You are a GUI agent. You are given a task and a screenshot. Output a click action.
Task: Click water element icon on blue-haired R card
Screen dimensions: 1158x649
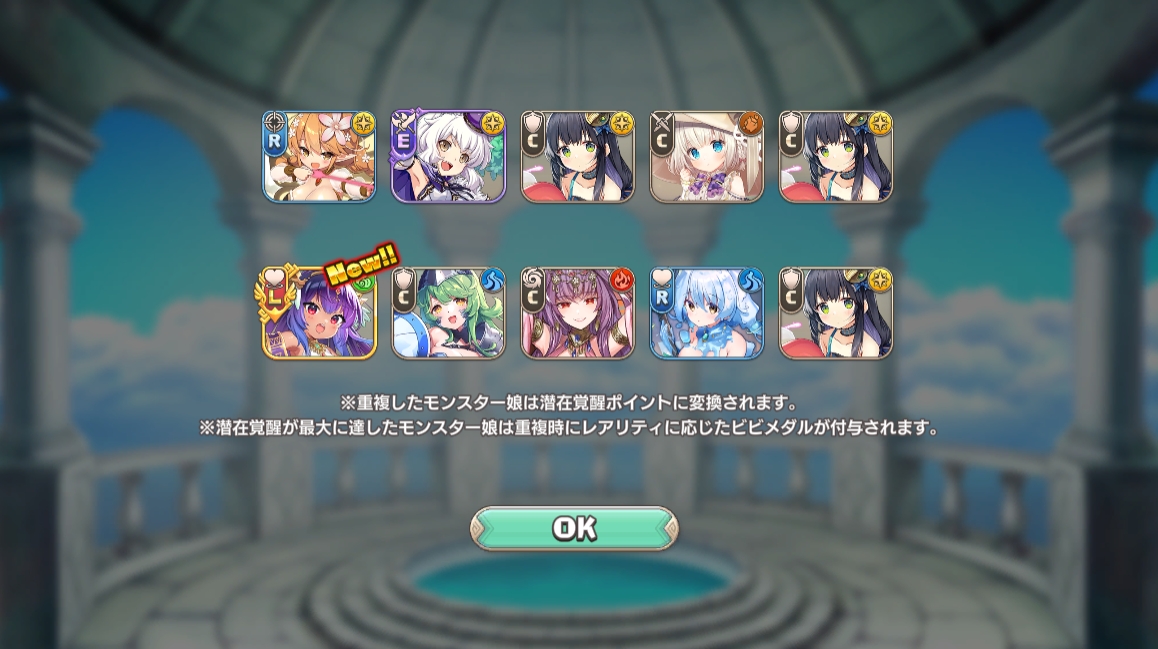point(750,281)
